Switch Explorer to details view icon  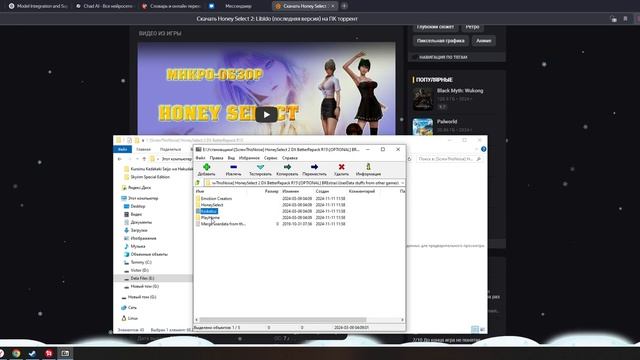[x=475, y=329]
